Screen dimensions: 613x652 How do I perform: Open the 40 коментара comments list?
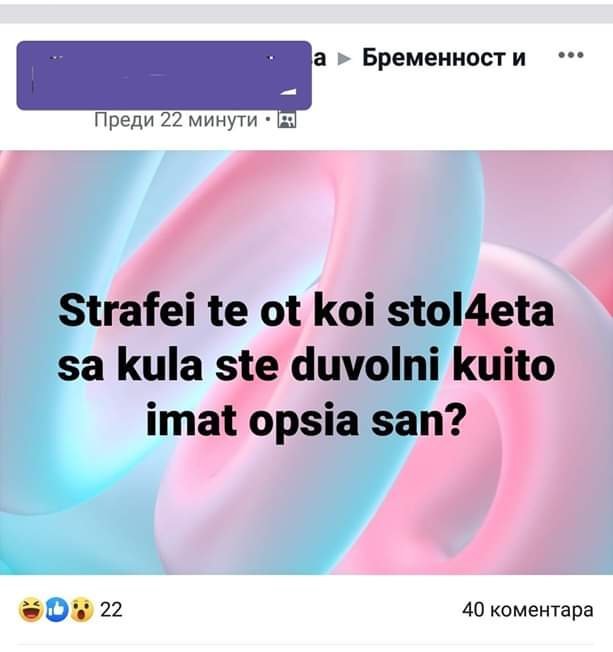click(528, 610)
